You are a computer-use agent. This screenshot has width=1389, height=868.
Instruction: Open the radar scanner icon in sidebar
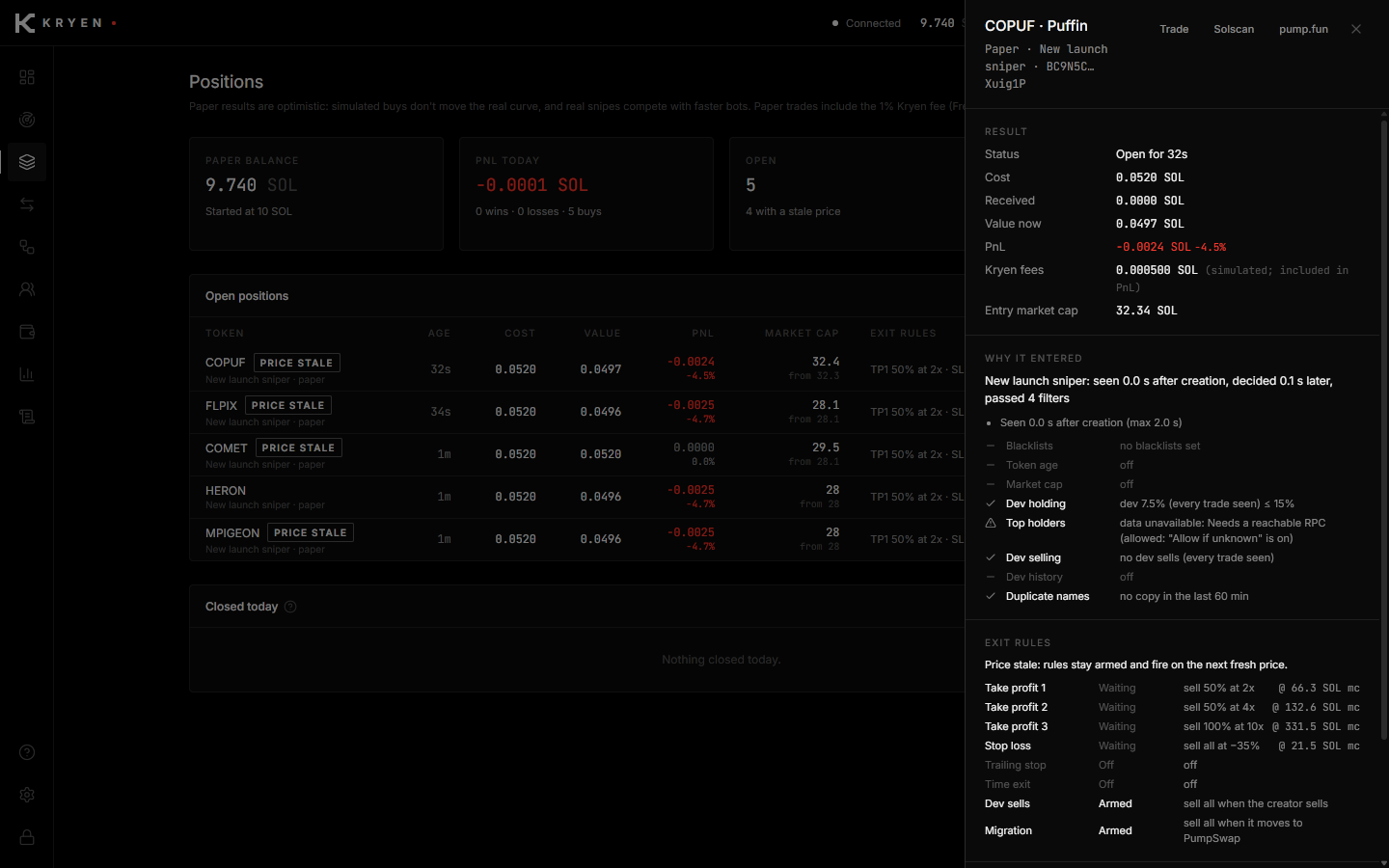27,120
